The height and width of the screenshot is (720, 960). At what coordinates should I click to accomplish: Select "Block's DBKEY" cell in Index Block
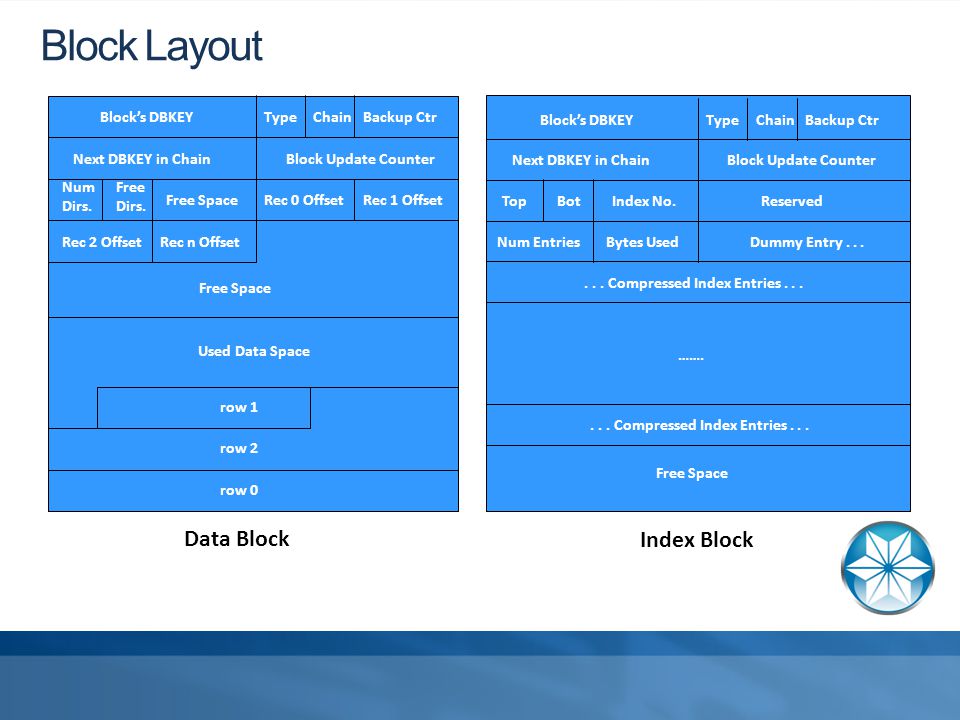point(593,118)
